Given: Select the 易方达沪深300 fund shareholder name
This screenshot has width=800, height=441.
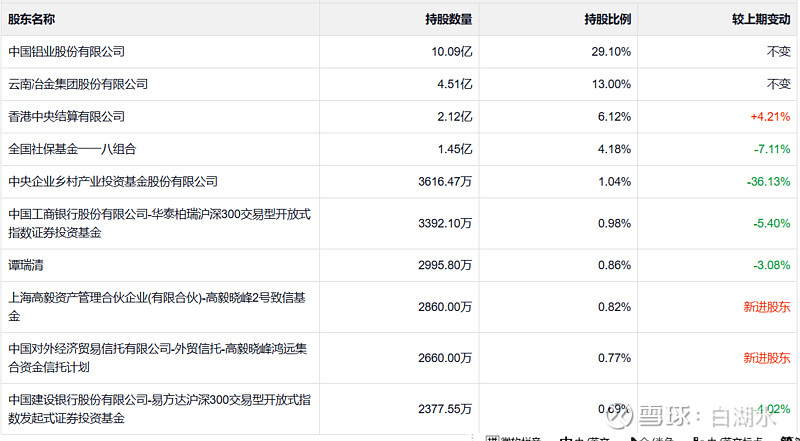Looking at the screenshot, I should pyautogui.click(x=159, y=409).
